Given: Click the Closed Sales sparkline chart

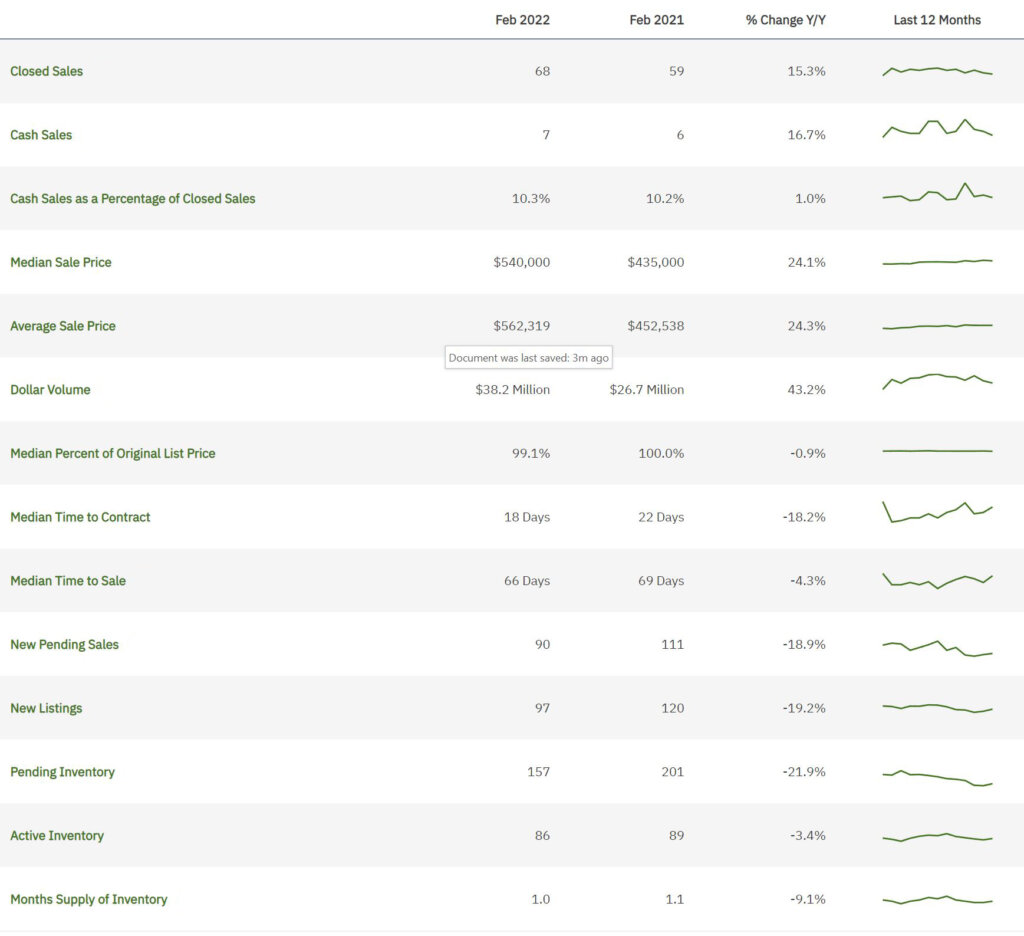Looking at the screenshot, I should (x=937, y=71).
